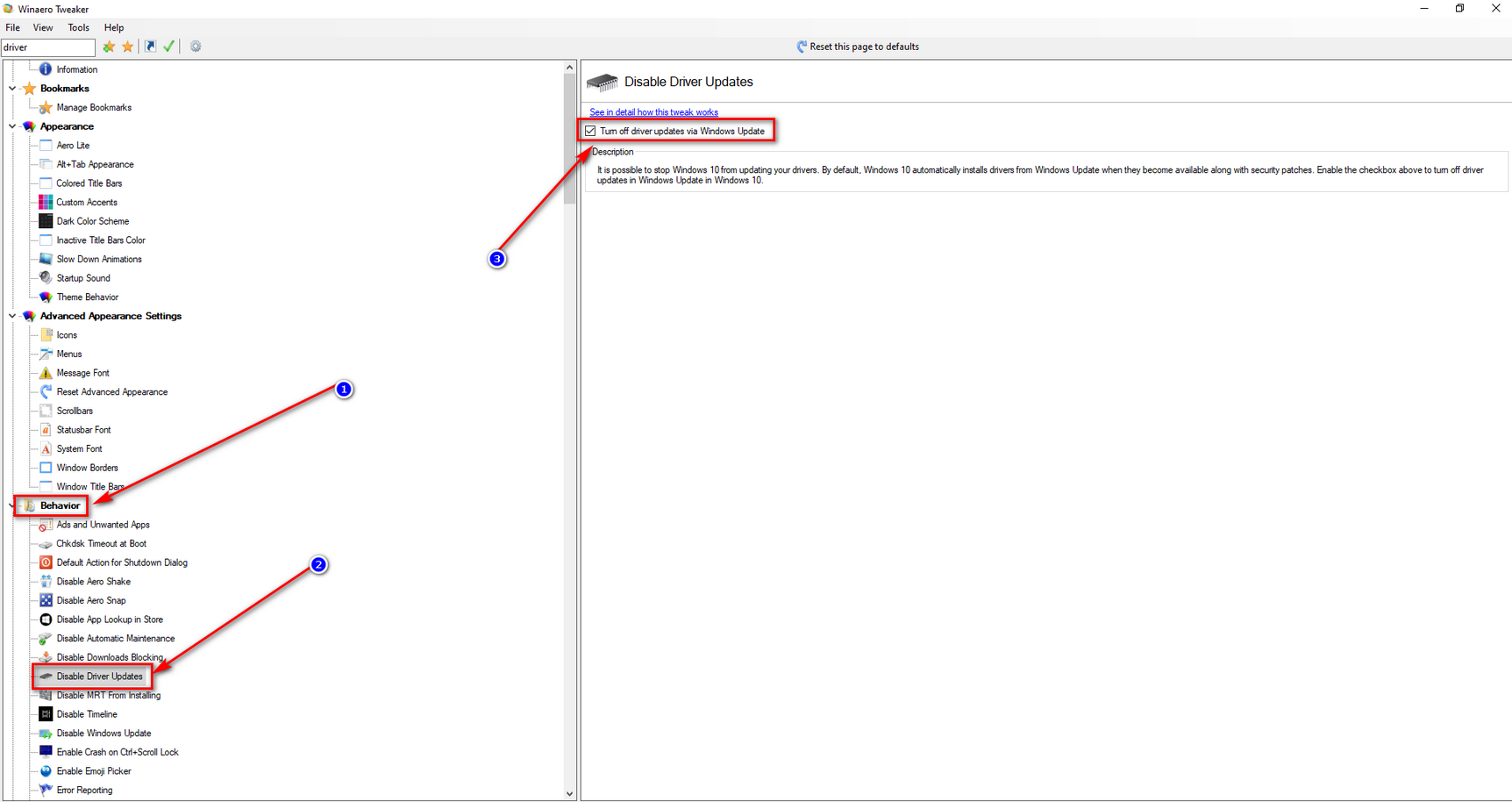Select the System Font letter icon
The image size is (1512, 802).
tap(46, 448)
